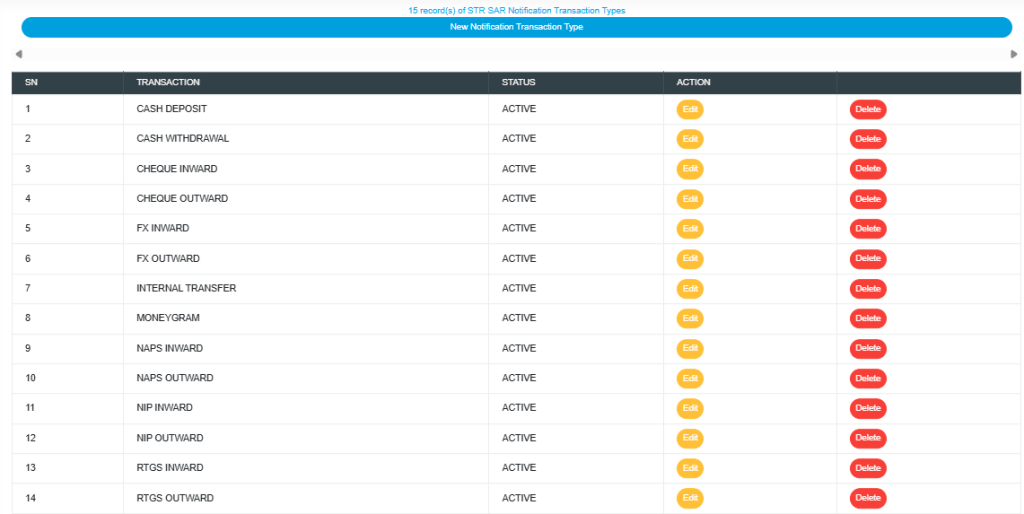The image size is (1024, 514).
Task: Delete the RTGS OUTWARD entry
Action: coord(867,498)
